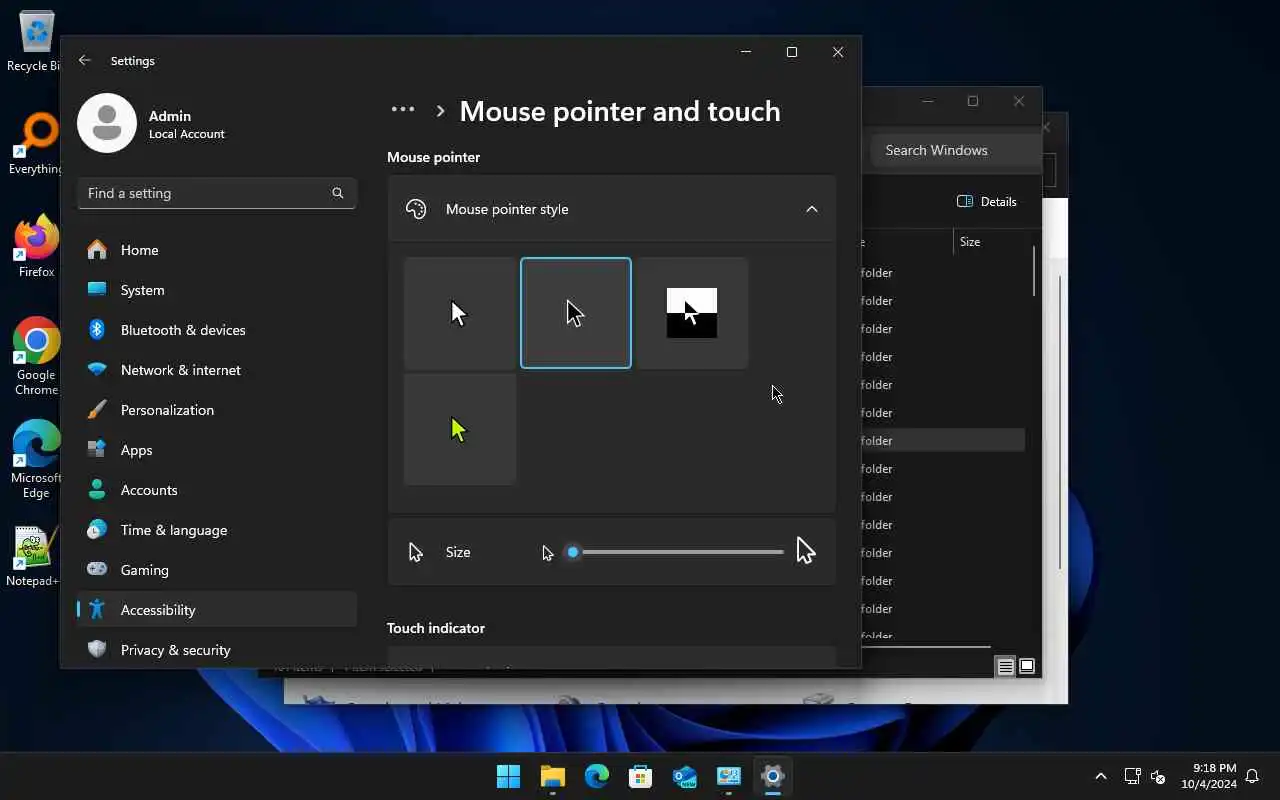Viewport: 1280px width, 800px height.
Task: Open Apps settings category
Action: click(217, 450)
